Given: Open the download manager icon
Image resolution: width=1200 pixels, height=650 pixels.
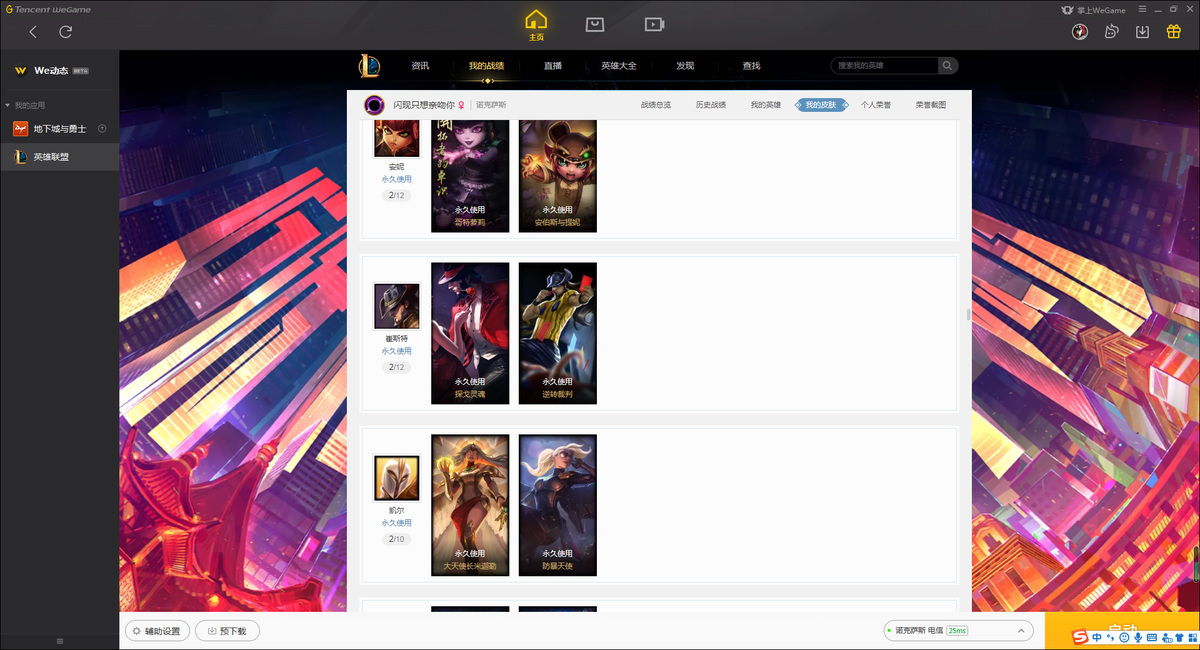Looking at the screenshot, I should tap(1142, 31).
